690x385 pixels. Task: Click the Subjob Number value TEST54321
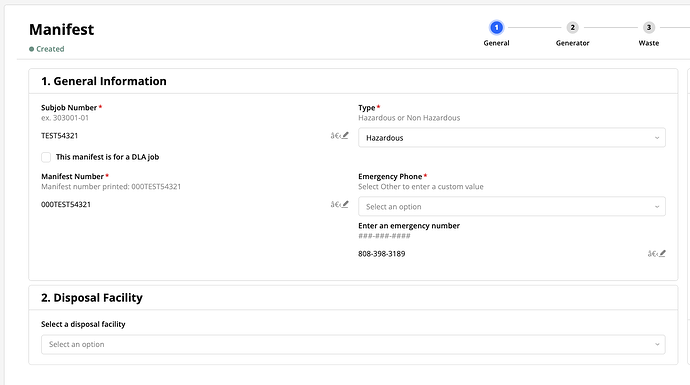coord(59,136)
